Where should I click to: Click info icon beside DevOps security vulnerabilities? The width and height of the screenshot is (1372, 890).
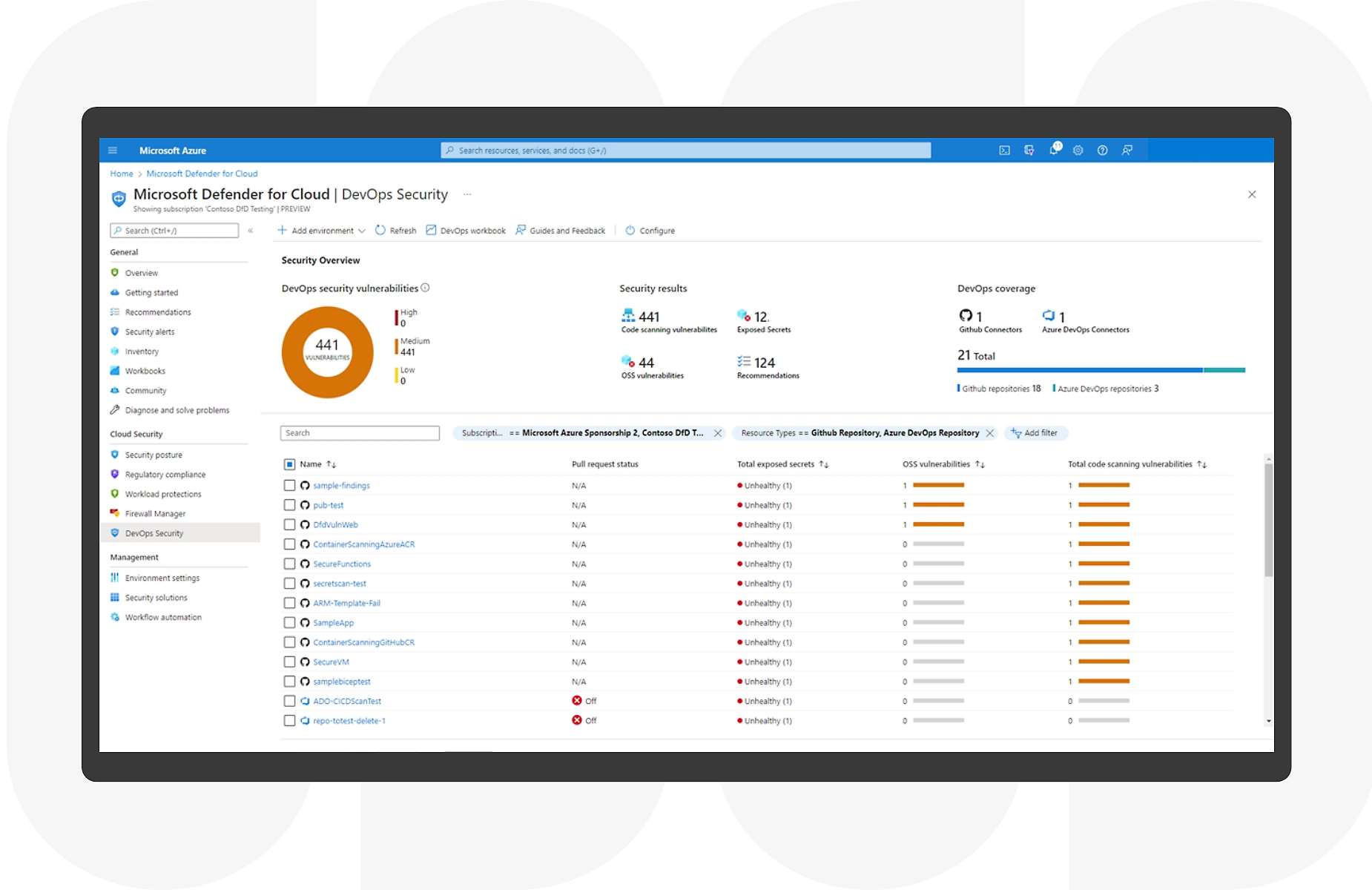click(425, 288)
